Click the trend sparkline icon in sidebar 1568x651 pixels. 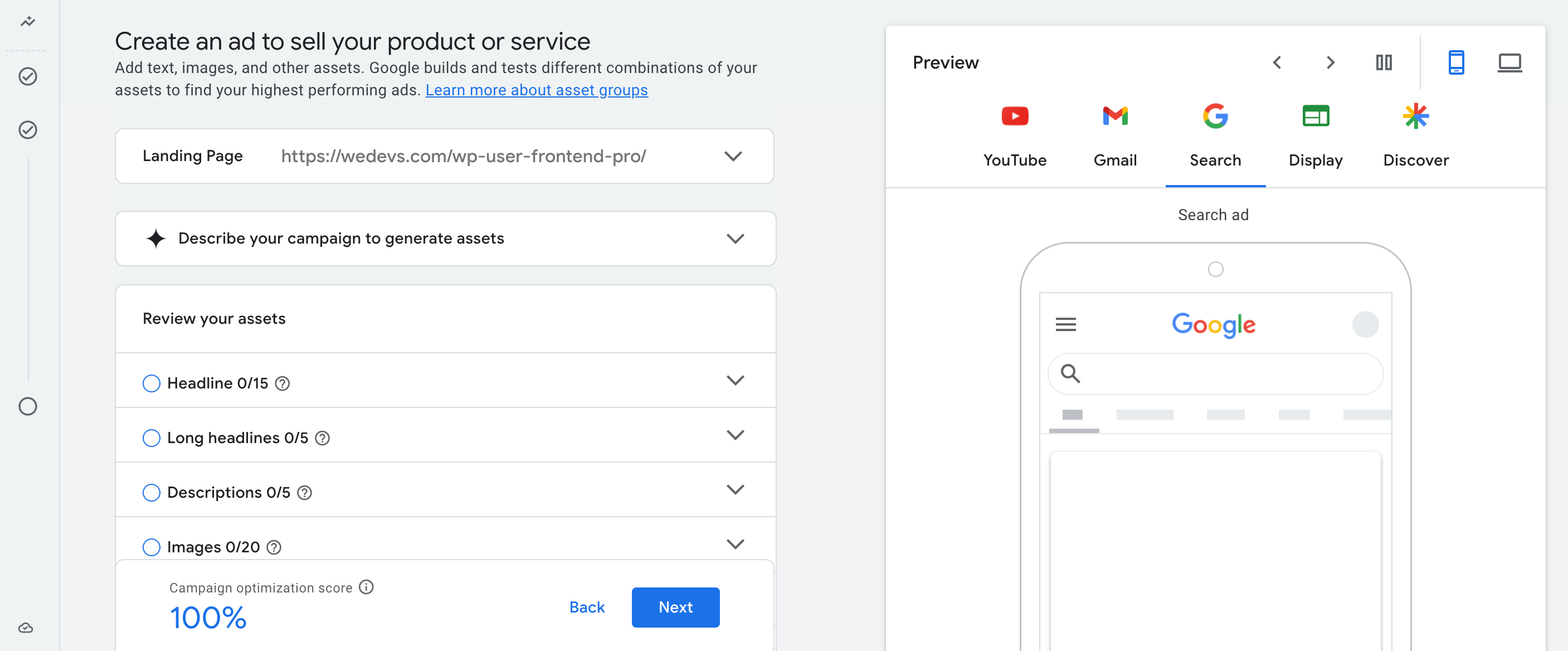(27, 22)
